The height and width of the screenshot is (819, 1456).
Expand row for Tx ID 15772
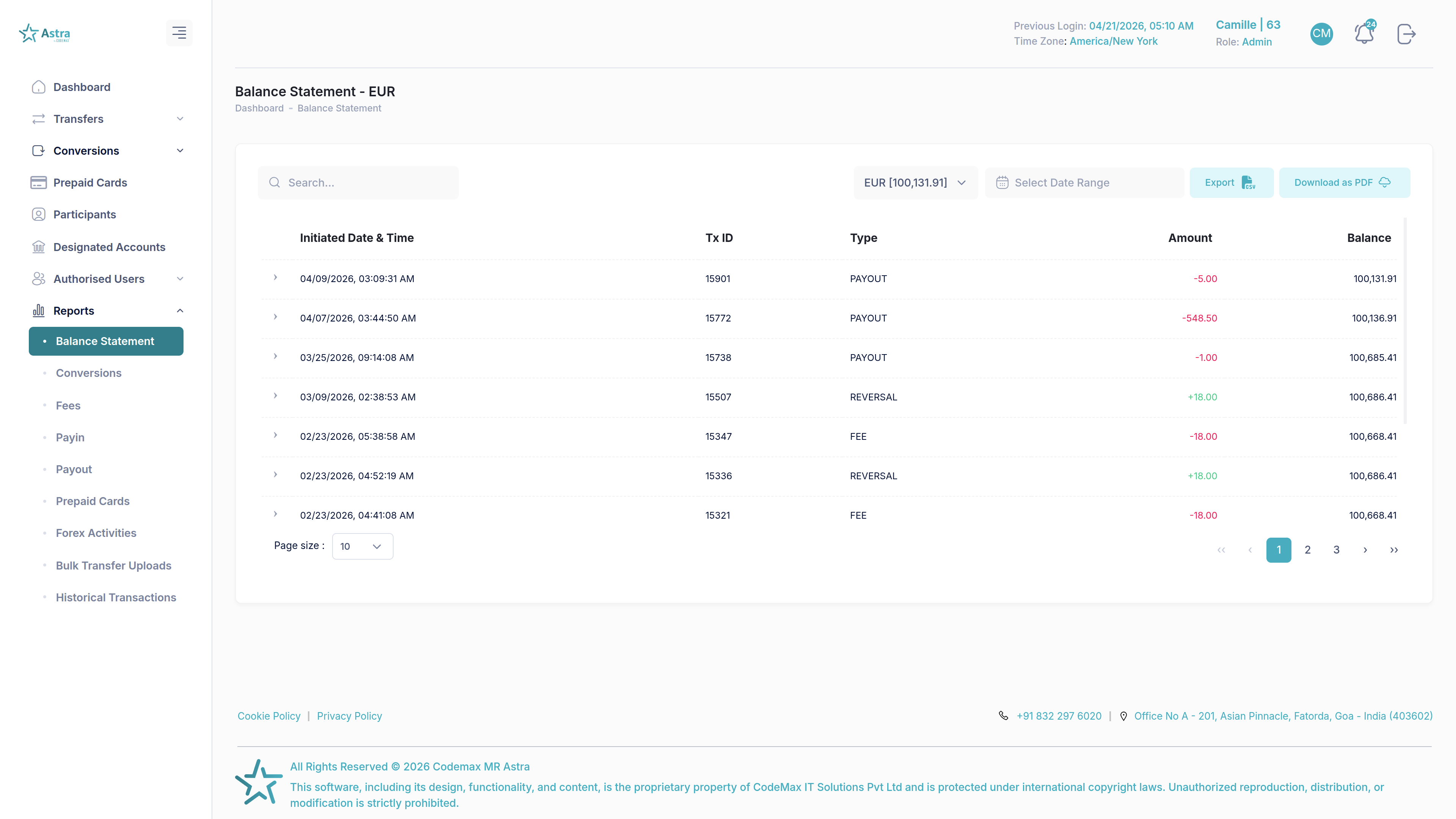(x=275, y=317)
